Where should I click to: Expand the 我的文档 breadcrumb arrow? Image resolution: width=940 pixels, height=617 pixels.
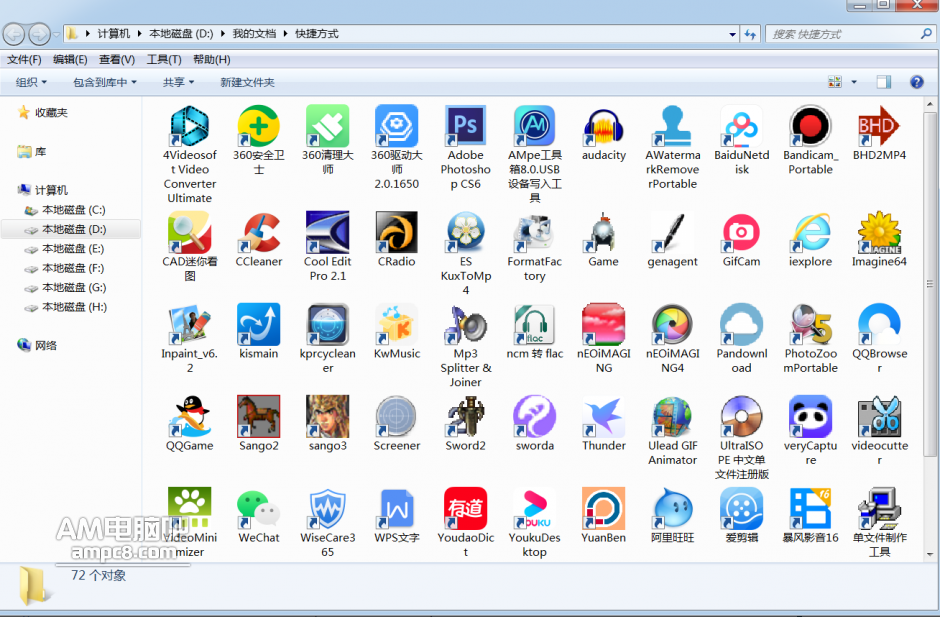point(285,34)
